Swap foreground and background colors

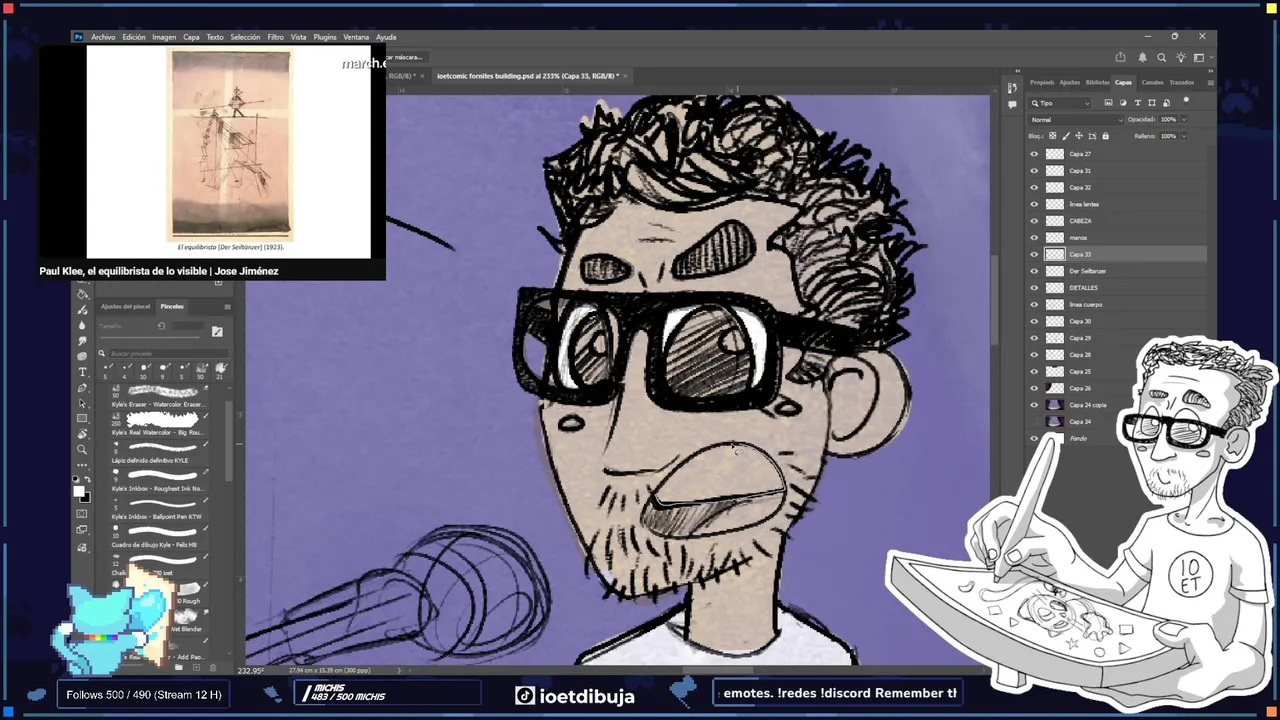coord(88,479)
